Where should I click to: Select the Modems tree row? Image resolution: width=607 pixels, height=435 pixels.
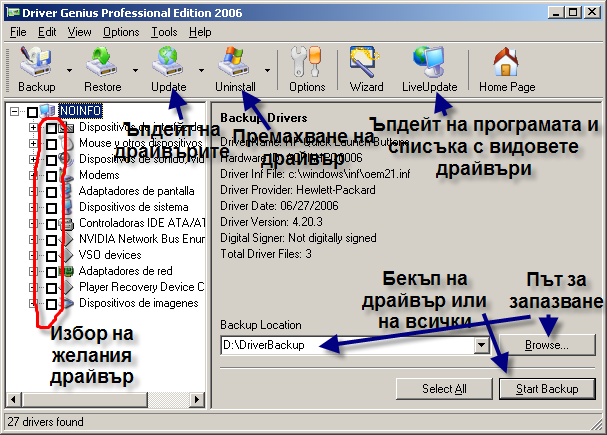[x=99, y=175]
